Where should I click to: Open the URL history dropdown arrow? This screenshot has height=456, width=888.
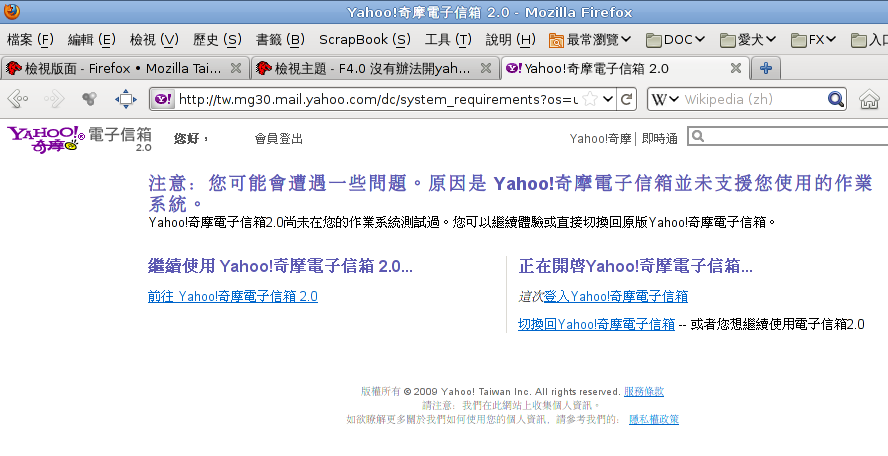coord(606,99)
